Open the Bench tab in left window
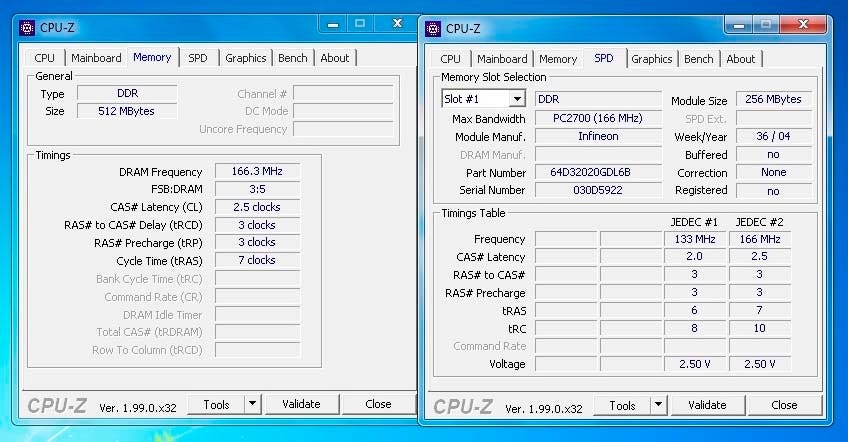Image resolution: width=848 pixels, height=442 pixels. tap(293, 58)
